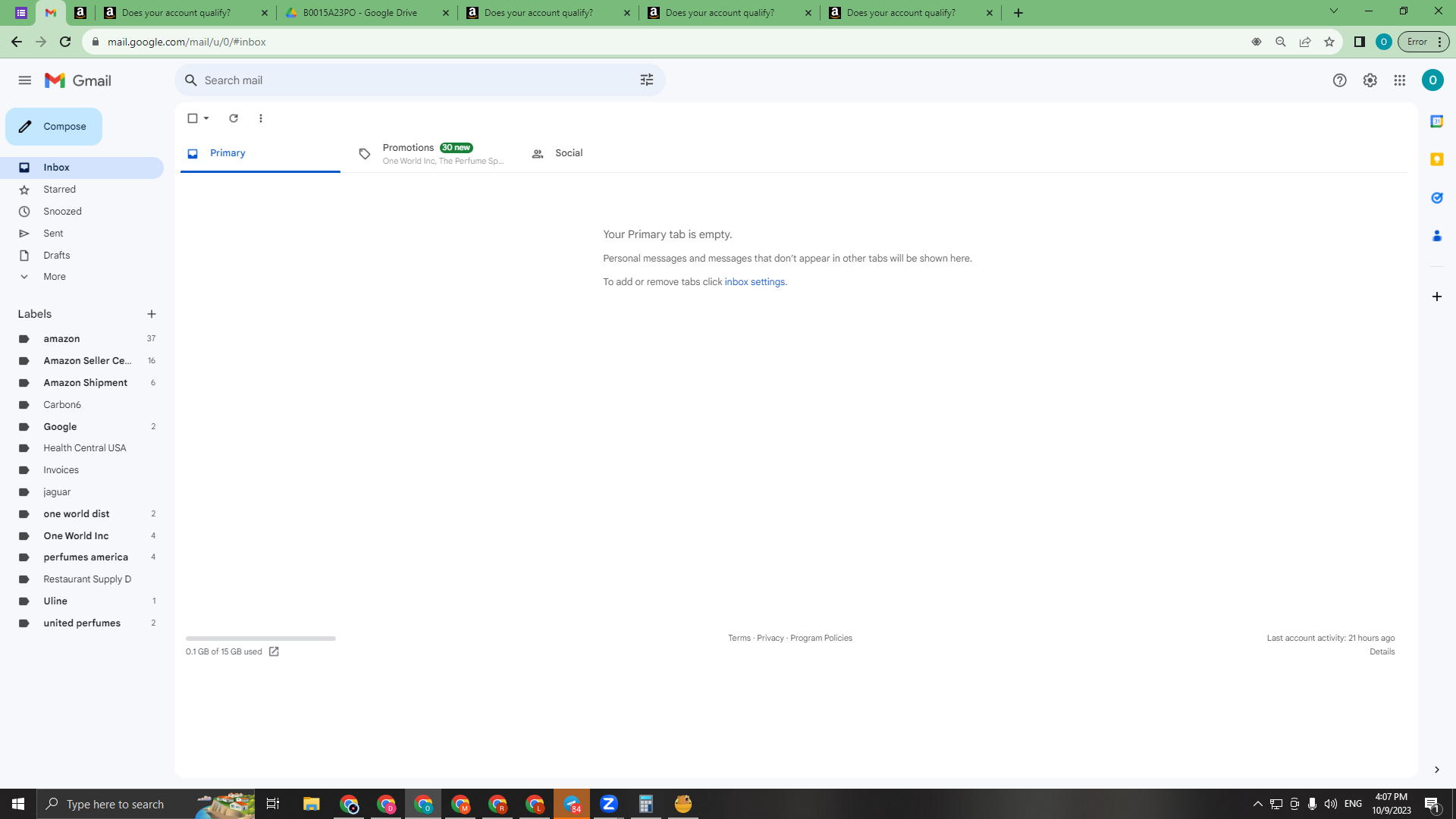Follow the inbox settings link
1456x819 pixels.
(755, 282)
